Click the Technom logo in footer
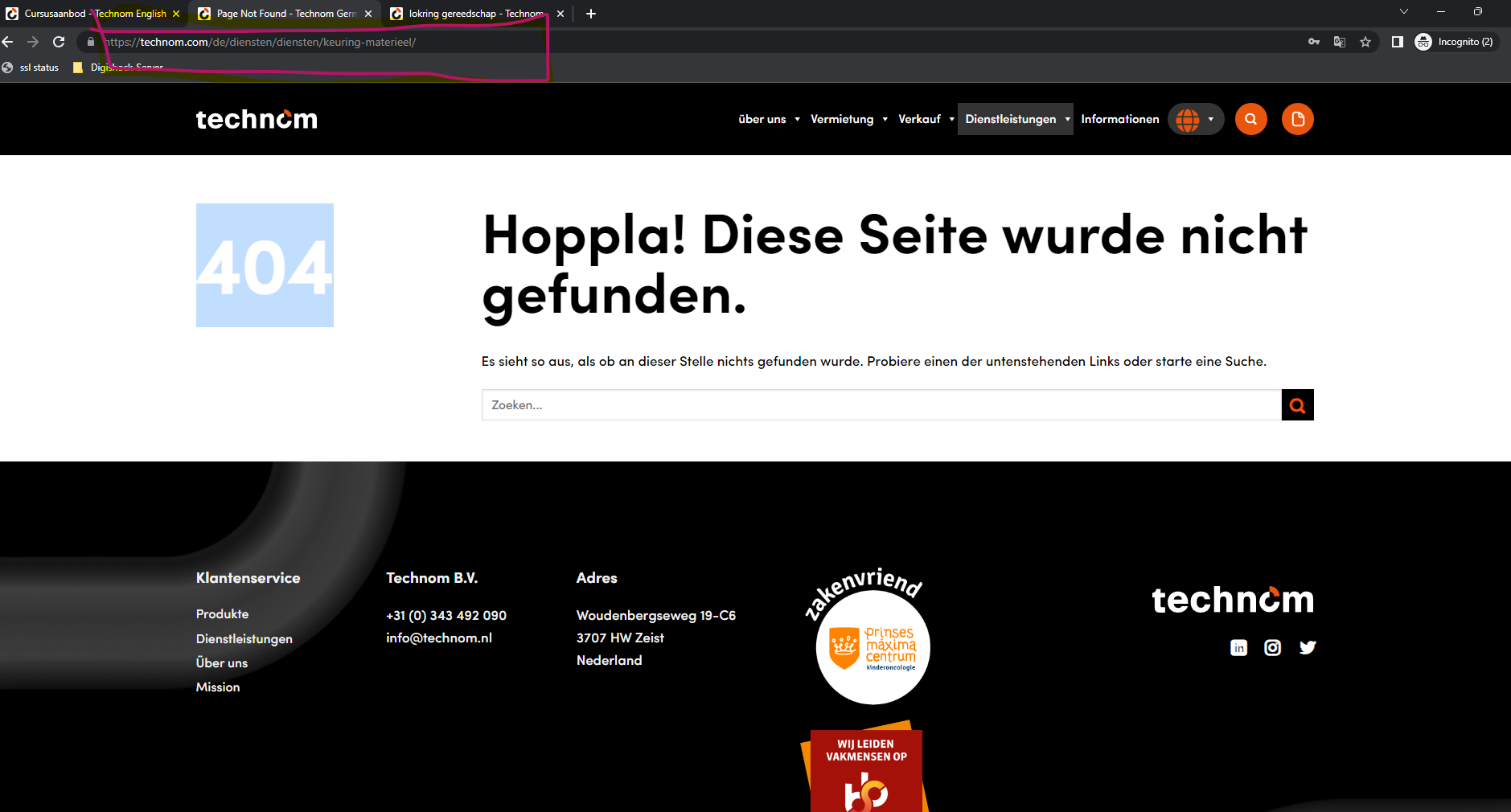The image size is (1511, 812). point(1233,600)
